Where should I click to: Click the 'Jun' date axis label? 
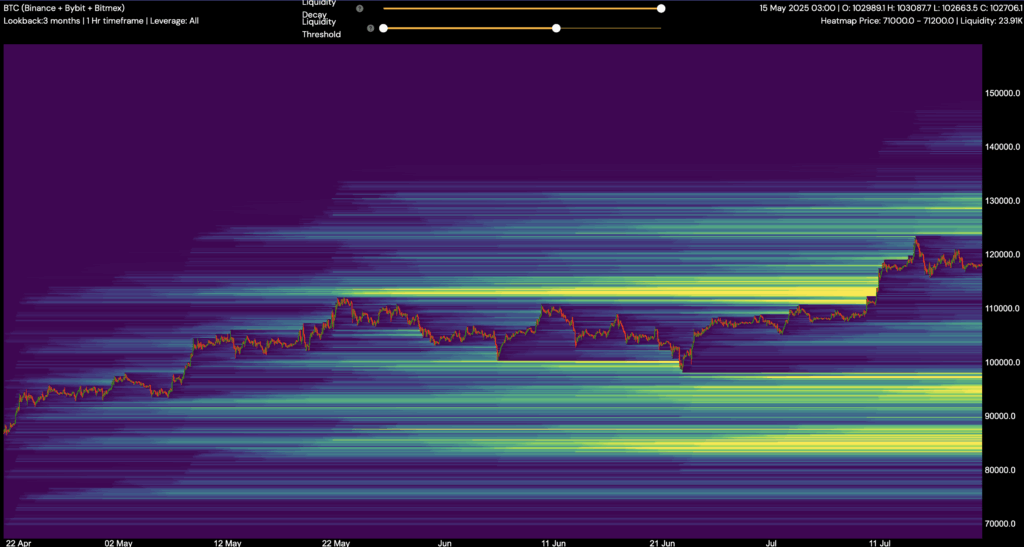click(445, 542)
